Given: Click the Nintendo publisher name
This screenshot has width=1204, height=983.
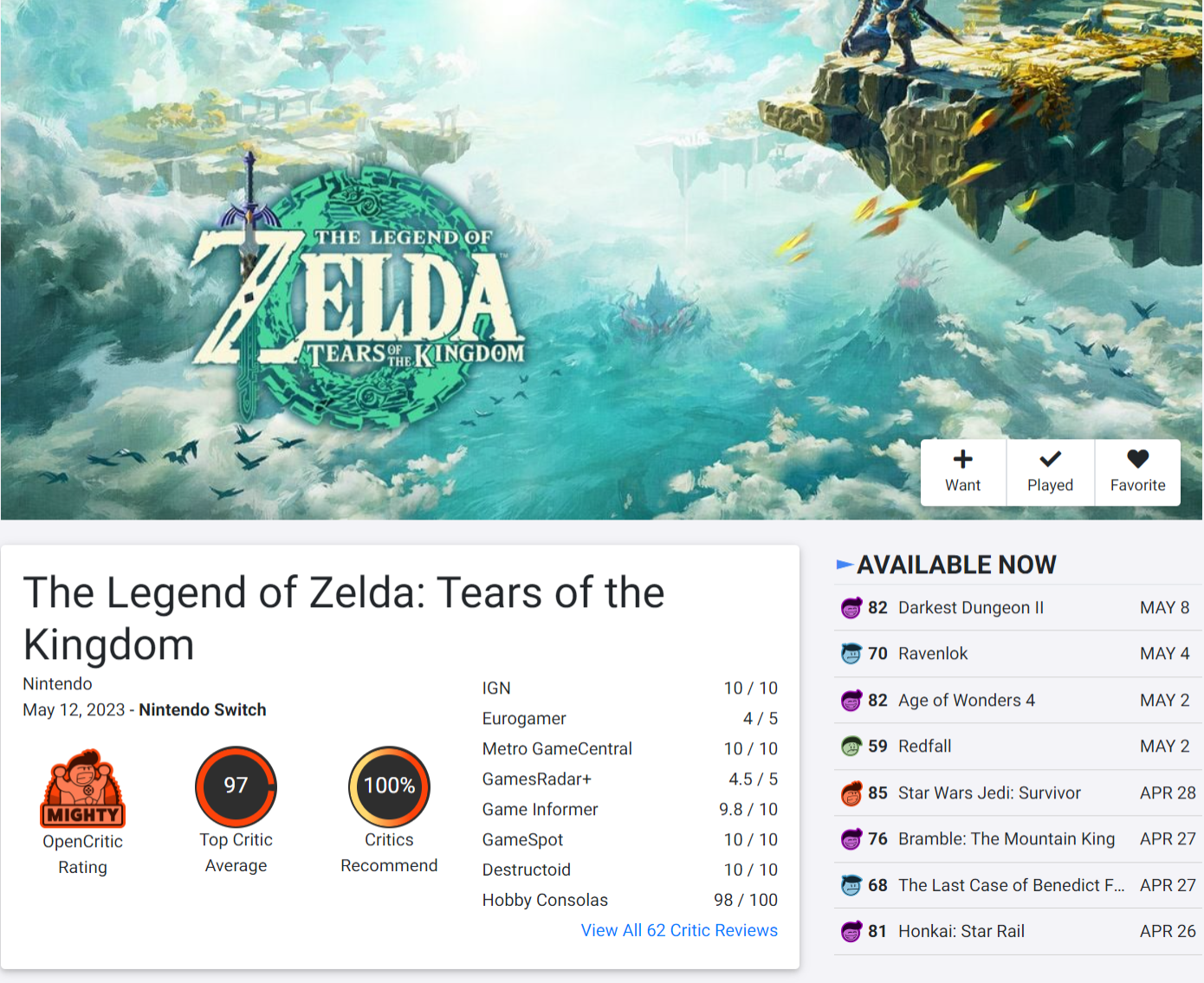Looking at the screenshot, I should [57, 683].
